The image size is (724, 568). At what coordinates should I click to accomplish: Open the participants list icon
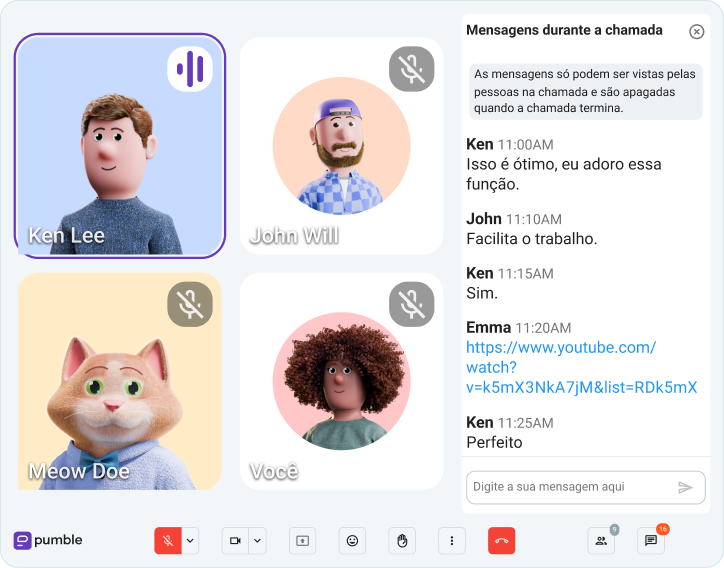pos(600,540)
